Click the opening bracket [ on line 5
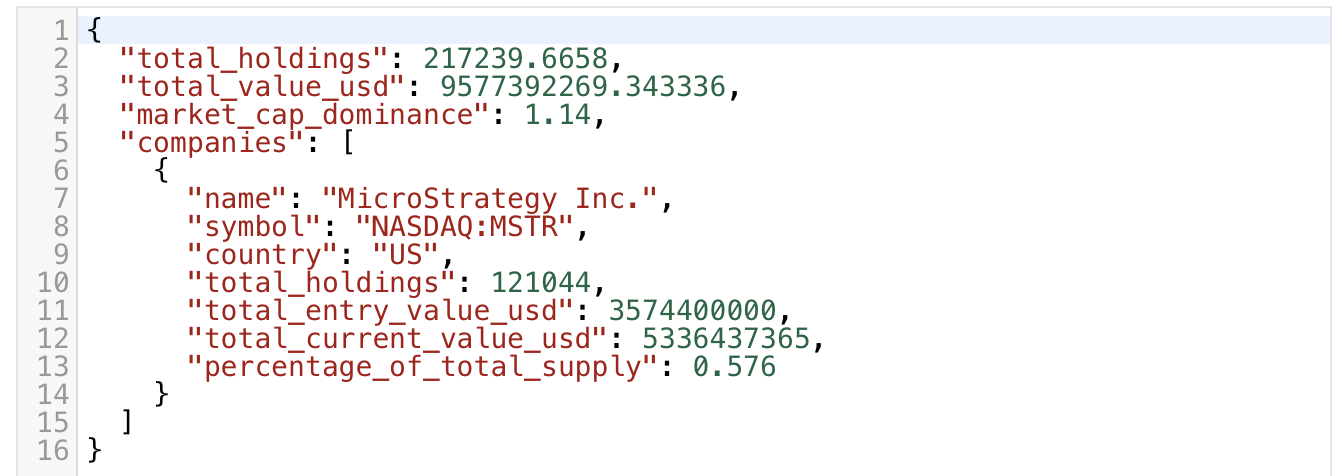Image resolution: width=1342 pixels, height=476 pixels. 346,143
